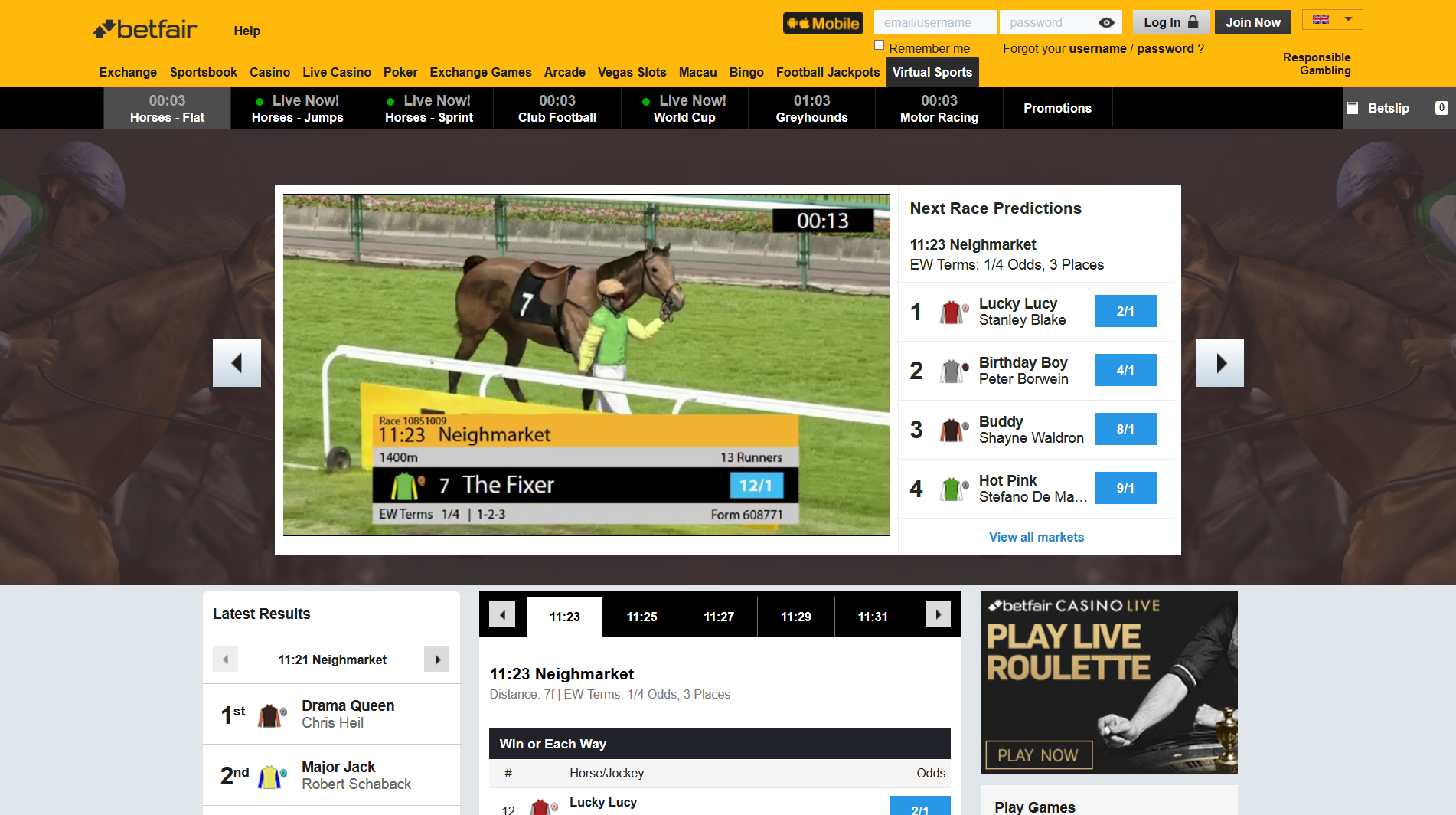Go to next result in Latest Results
The image size is (1456, 815).
(437, 660)
